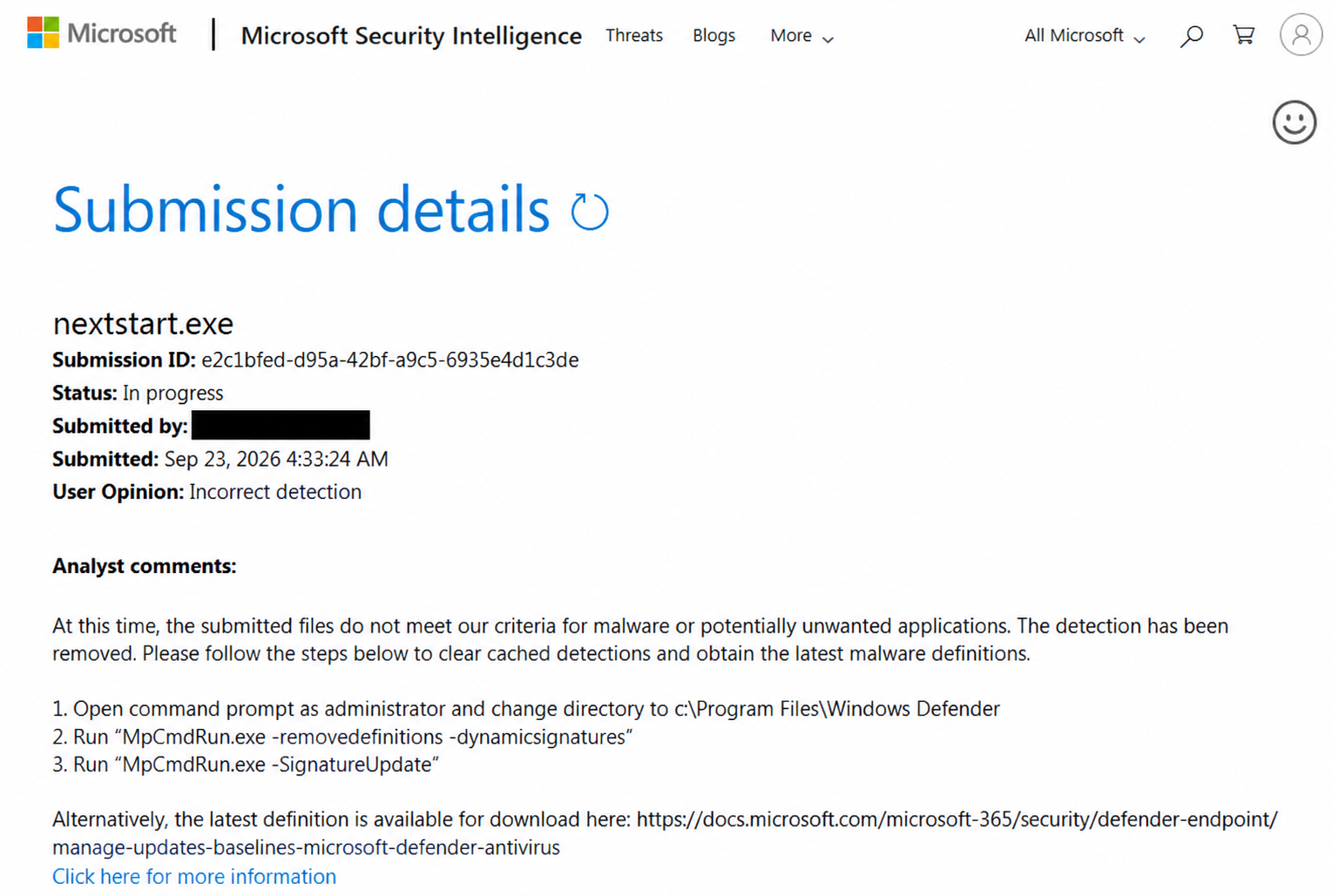The width and height of the screenshot is (1332, 896).
Task: Go to Microsoft Security Intelligence home
Action: coord(411,36)
